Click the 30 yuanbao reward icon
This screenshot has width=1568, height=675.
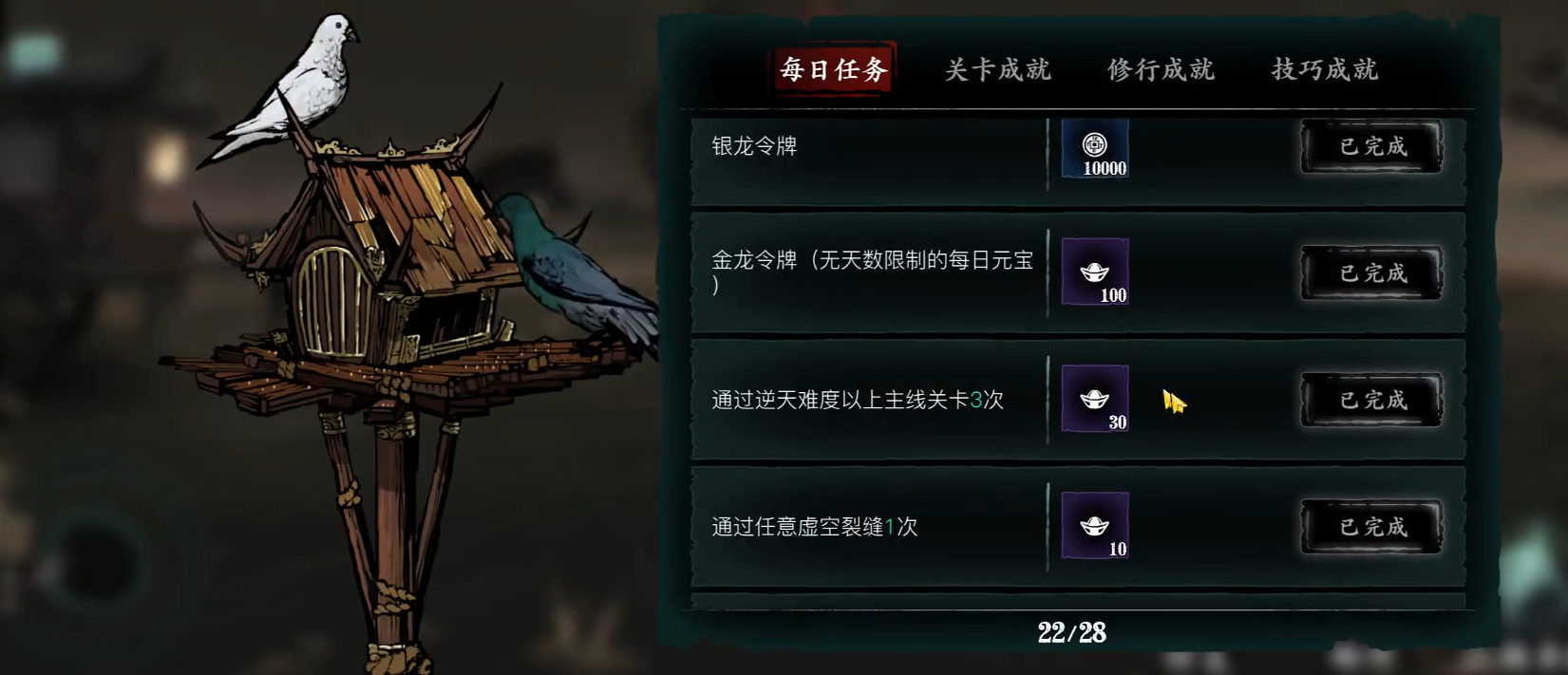click(x=1095, y=399)
